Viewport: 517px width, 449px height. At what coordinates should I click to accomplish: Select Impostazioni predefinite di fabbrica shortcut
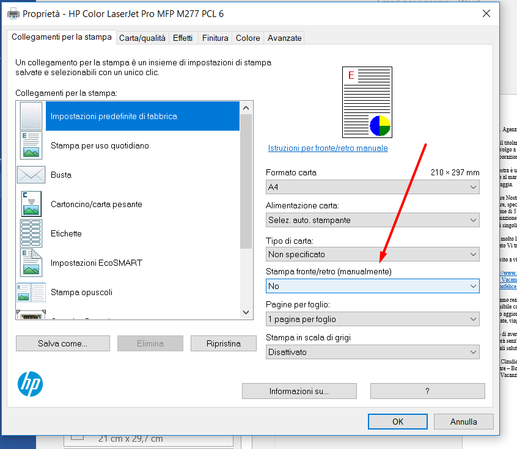[142, 116]
